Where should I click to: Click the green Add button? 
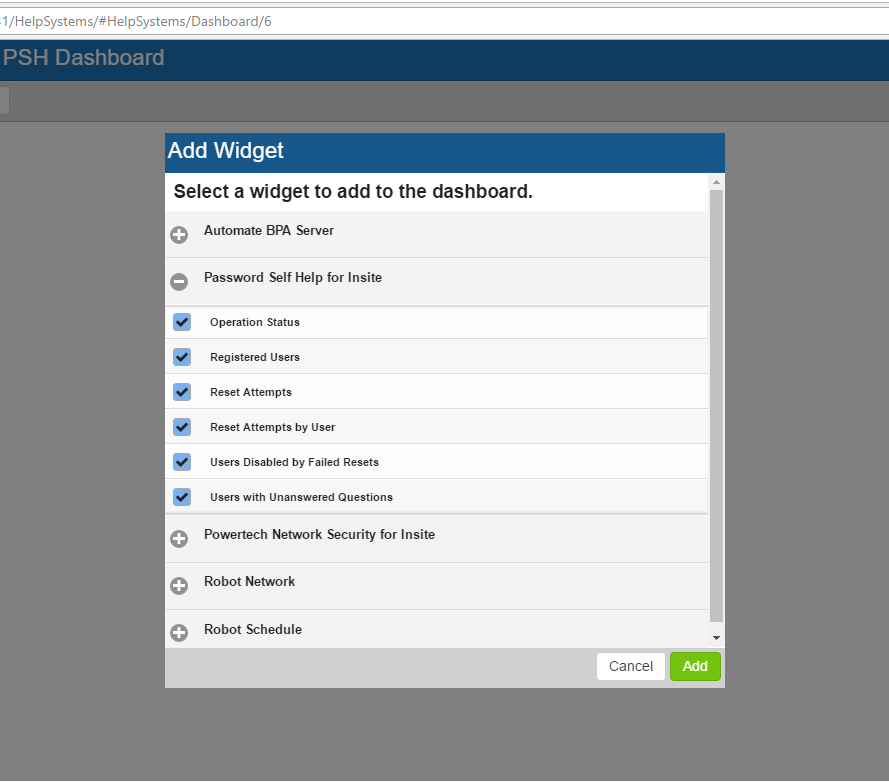point(695,666)
